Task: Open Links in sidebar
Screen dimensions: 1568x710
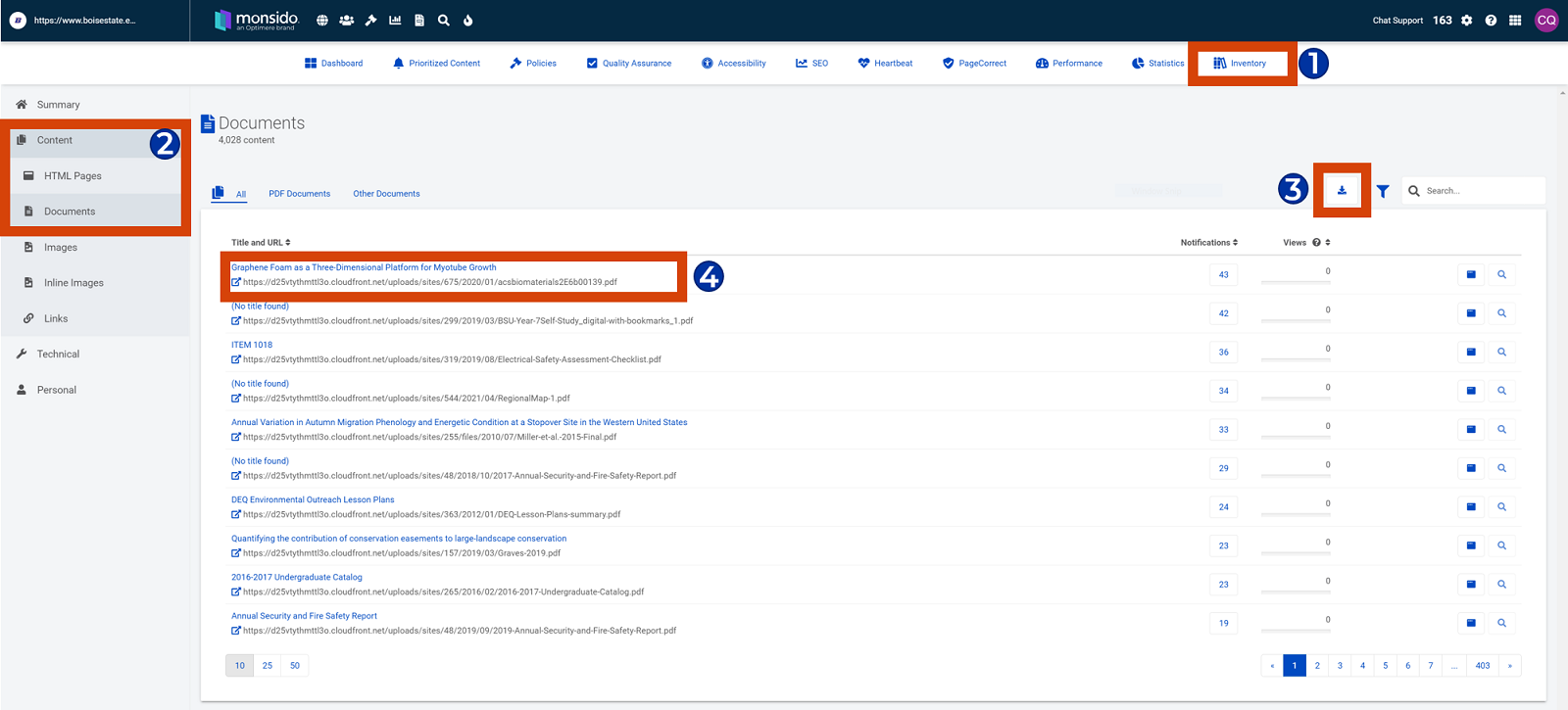Action: (95, 318)
